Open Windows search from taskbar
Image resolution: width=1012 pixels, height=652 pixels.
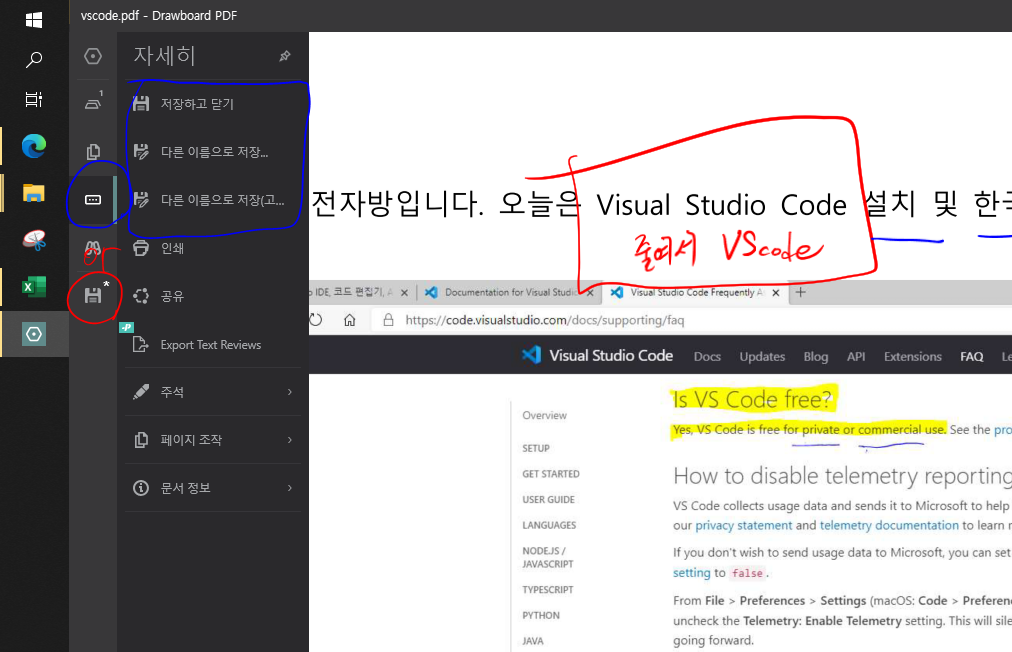point(34,60)
